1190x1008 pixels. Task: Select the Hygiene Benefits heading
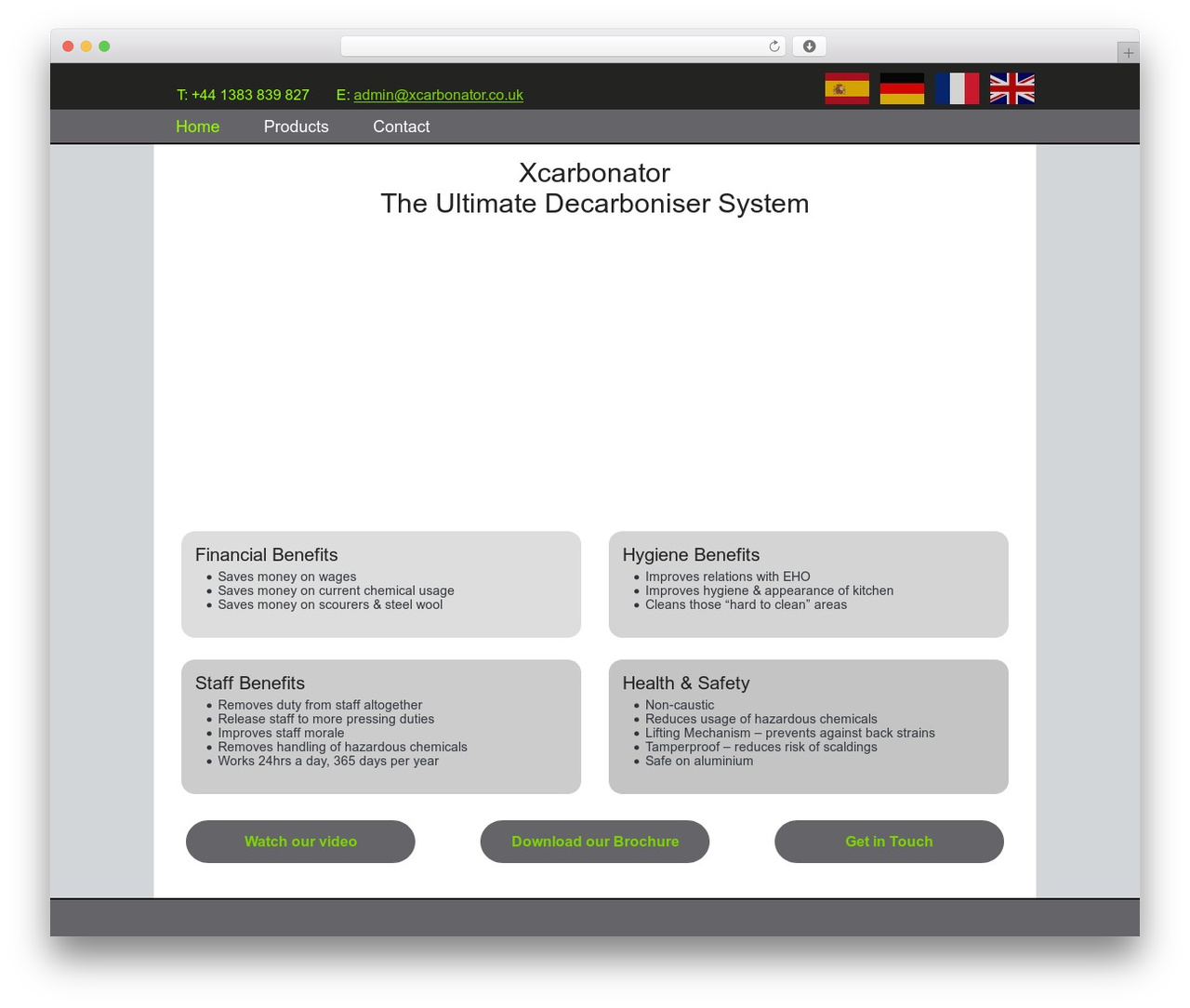691,555
